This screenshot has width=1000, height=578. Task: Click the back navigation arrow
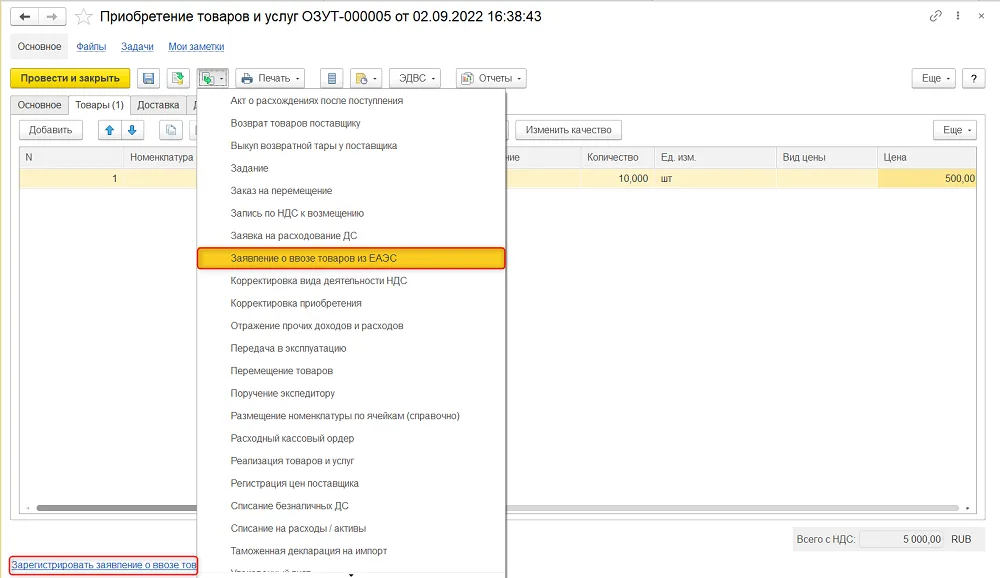click(25, 17)
